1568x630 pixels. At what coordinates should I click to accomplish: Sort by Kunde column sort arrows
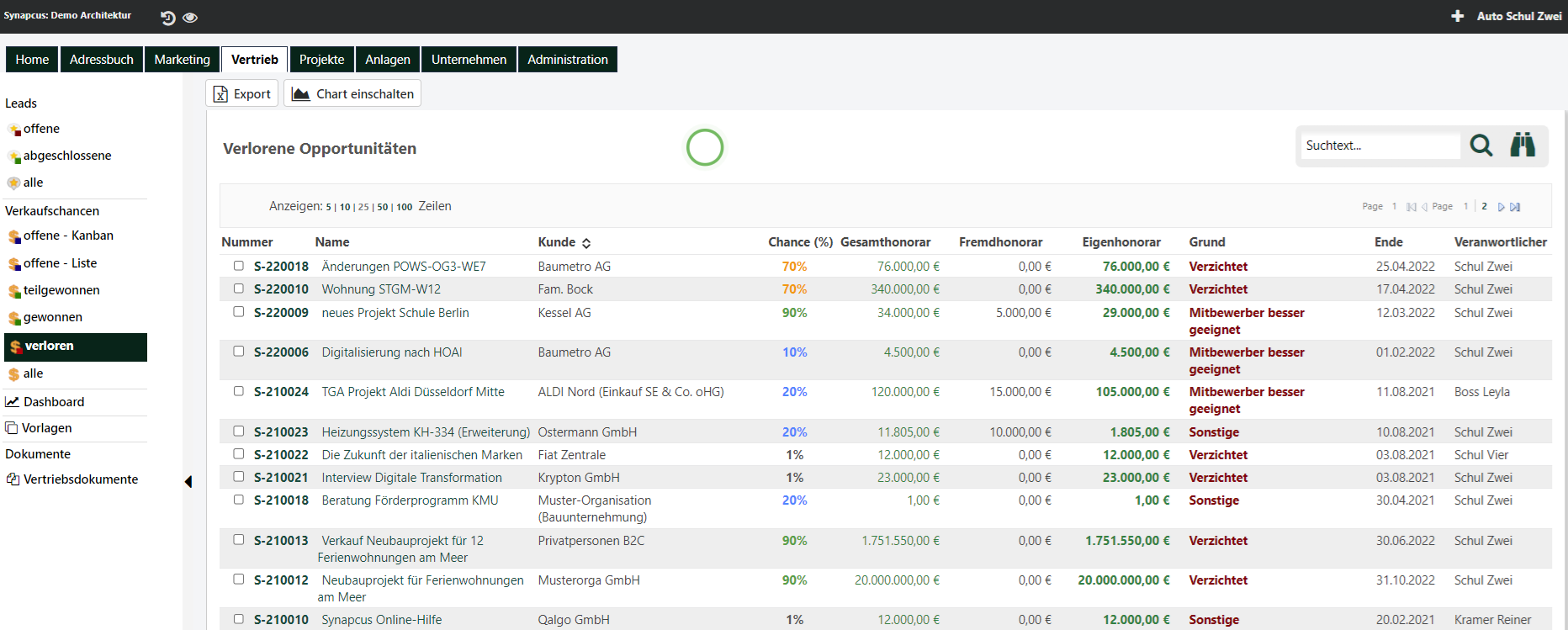[x=586, y=243]
